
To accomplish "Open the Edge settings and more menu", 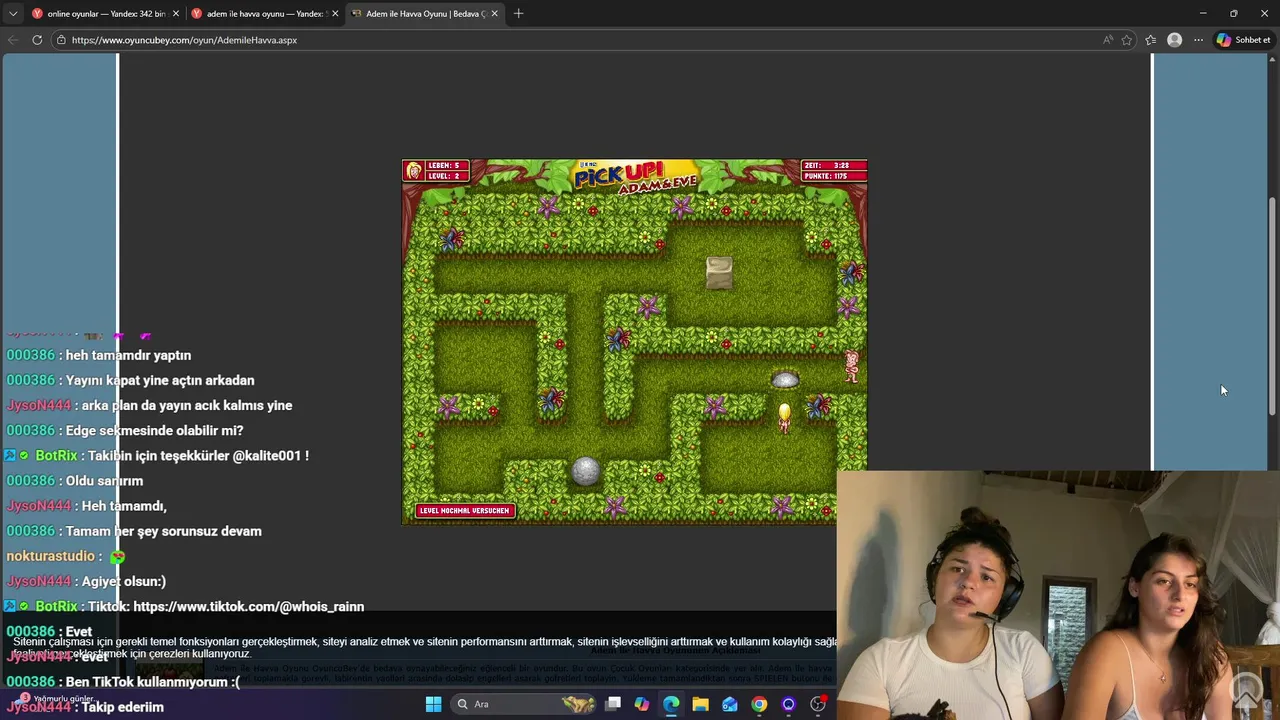I will [x=1198, y=40].
